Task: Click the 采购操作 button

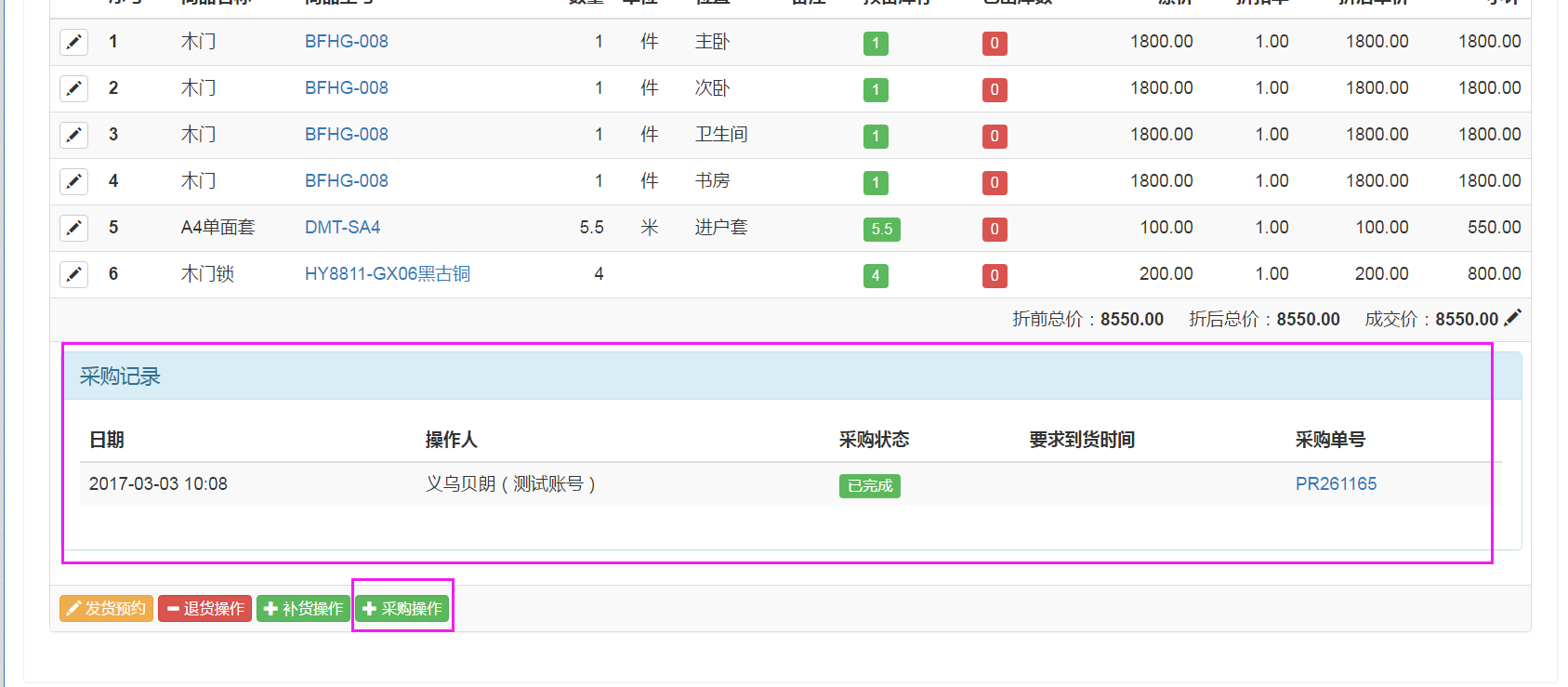Action: pyautogui.click(x=402, y=608)
